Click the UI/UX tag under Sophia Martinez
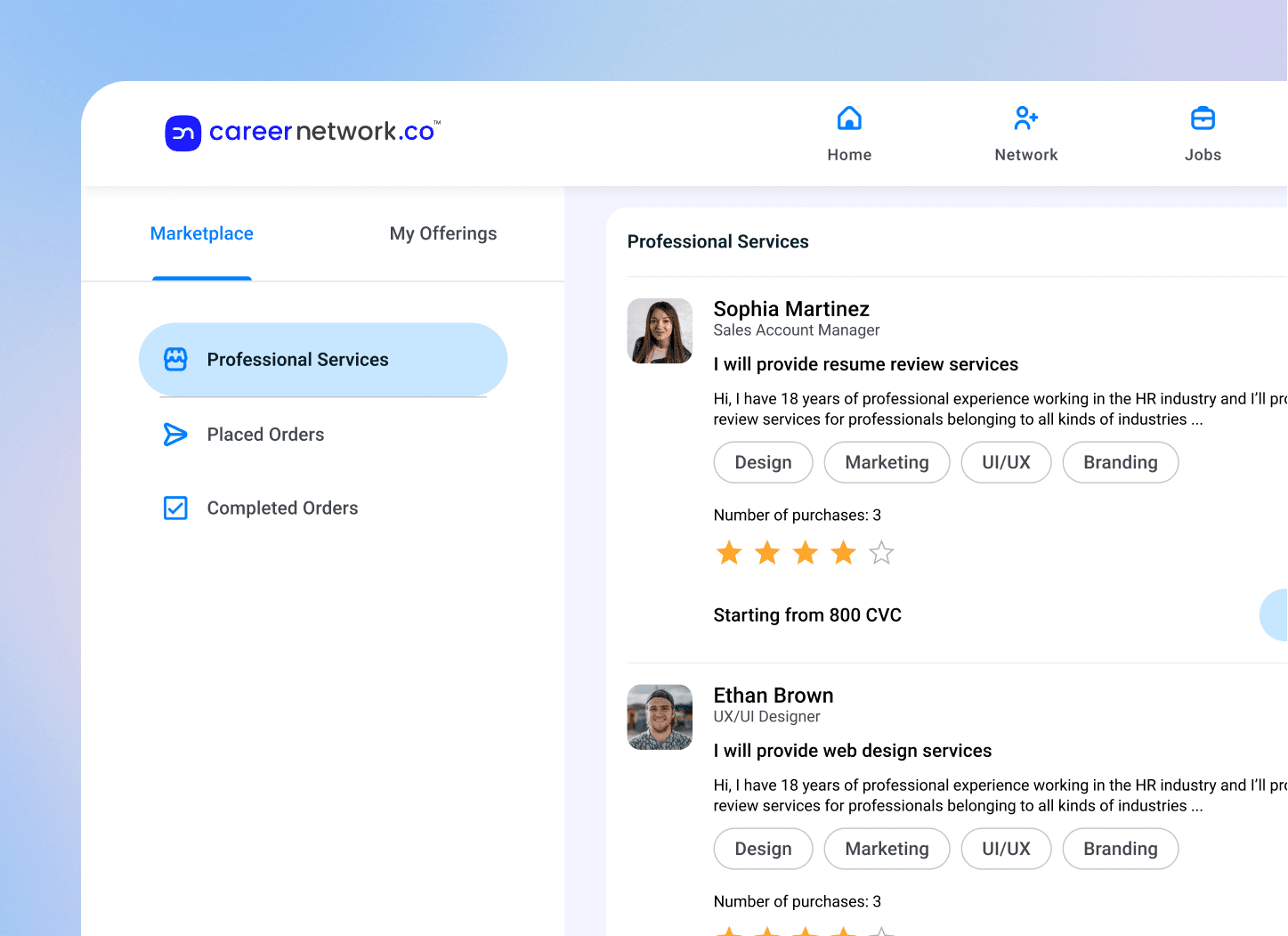This screenshot has height=936, width=1288. [1007, 462]
